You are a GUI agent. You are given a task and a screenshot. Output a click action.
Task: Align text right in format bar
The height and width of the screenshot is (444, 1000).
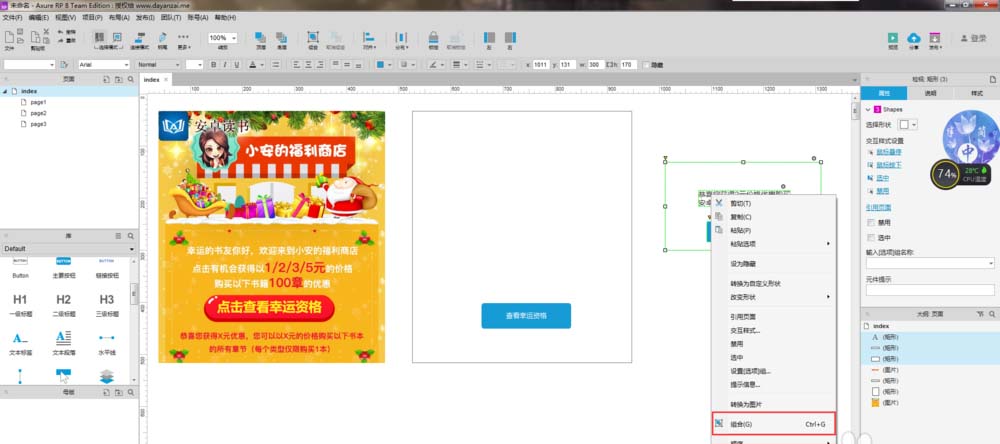pos(321,64)
